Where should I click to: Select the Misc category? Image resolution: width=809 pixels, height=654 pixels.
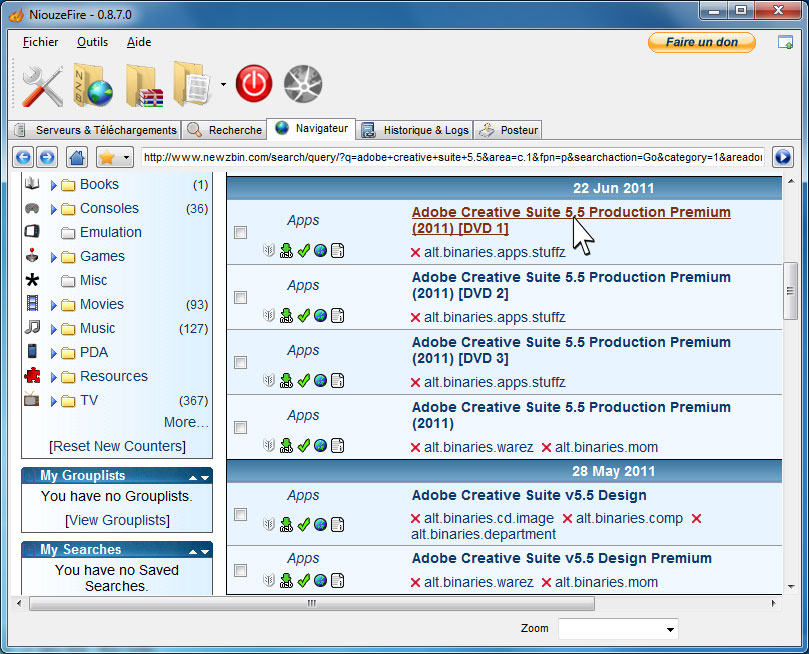point(93,280)
